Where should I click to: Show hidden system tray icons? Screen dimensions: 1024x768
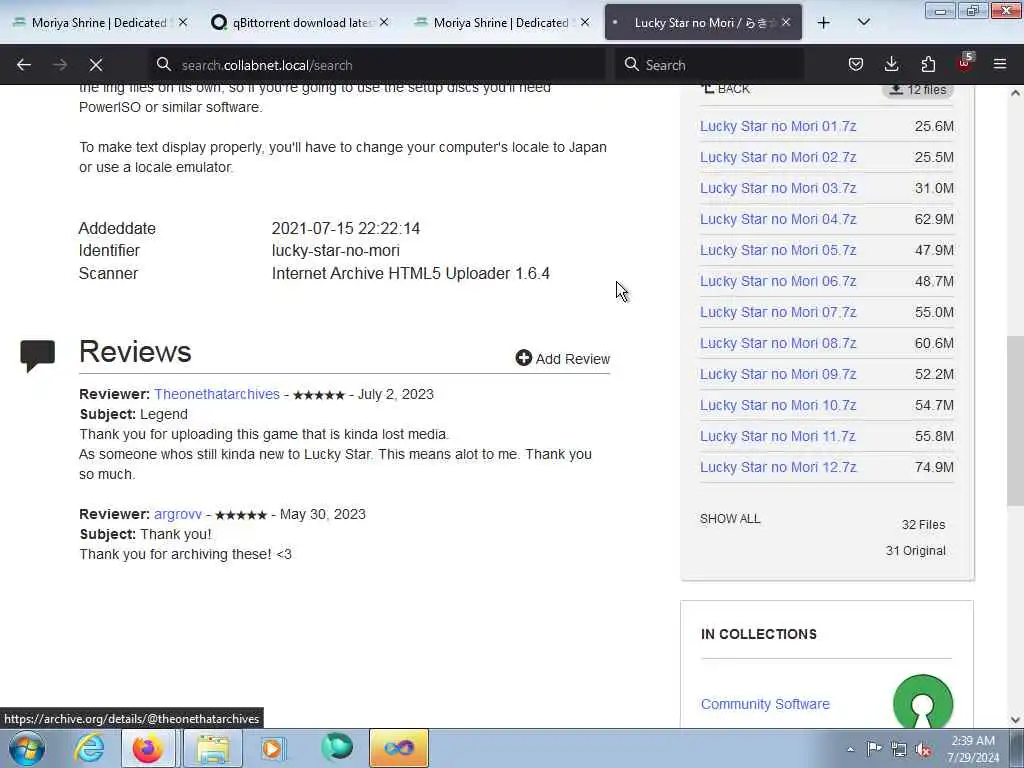[850, 750]
